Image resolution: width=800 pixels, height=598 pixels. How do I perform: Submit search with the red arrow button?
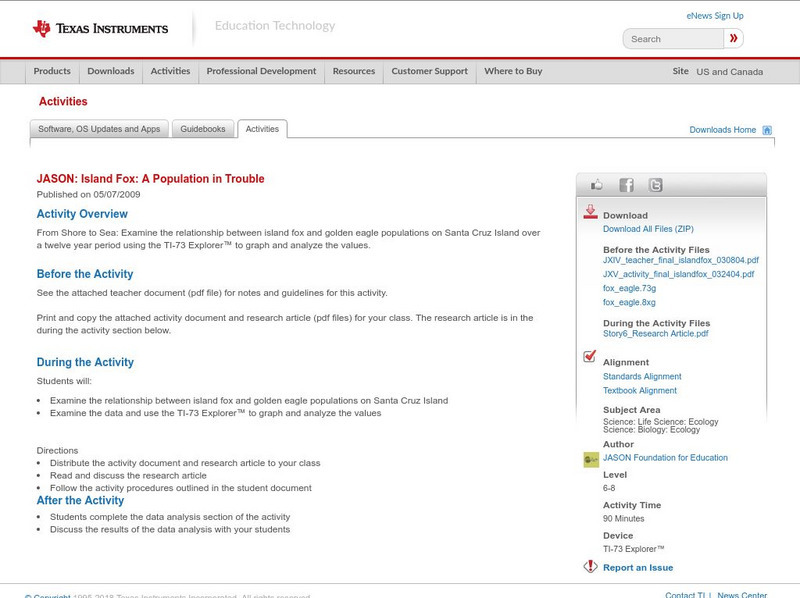point(733,38)
